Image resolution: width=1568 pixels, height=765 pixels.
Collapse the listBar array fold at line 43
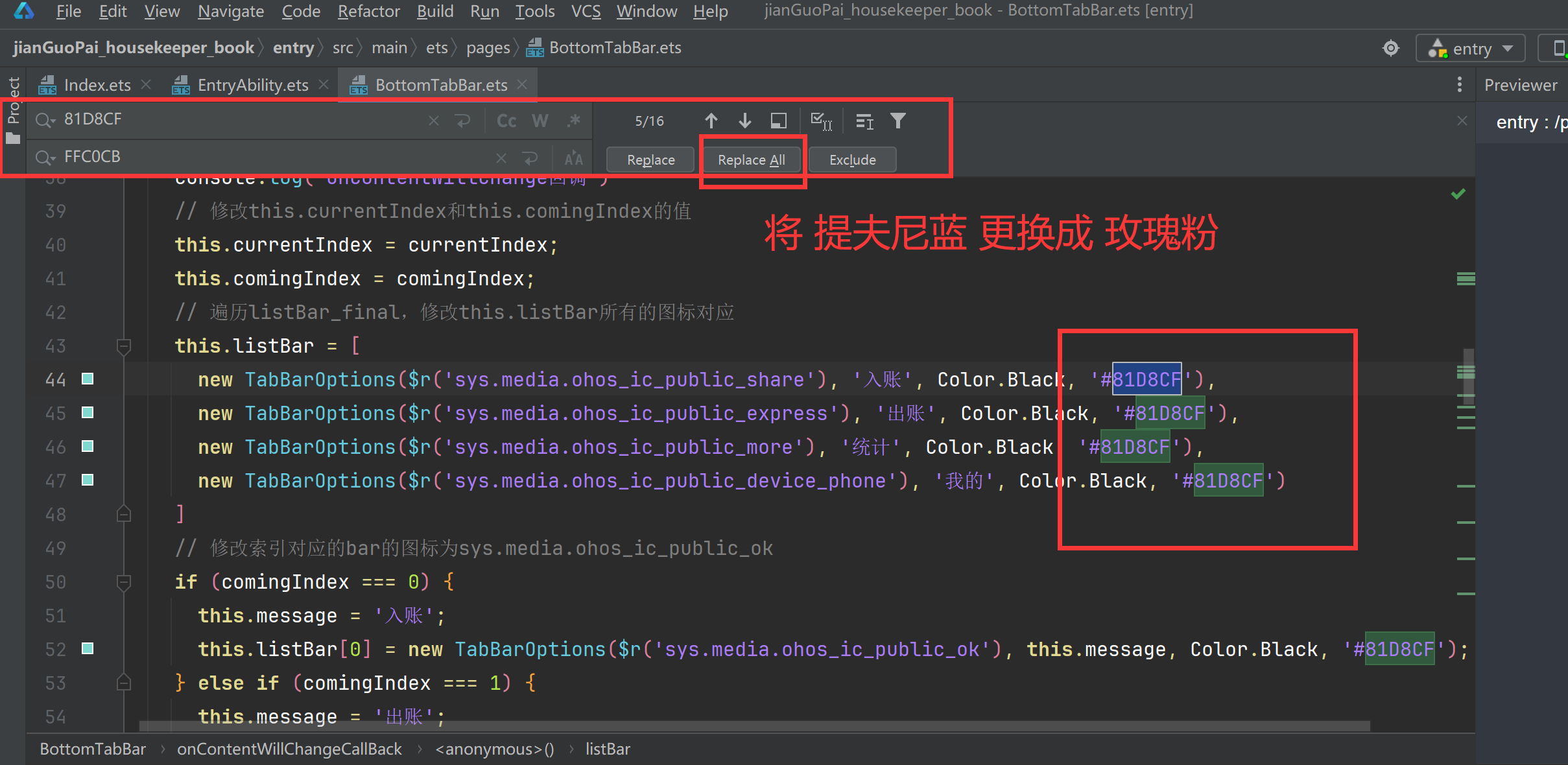(124, 346)
